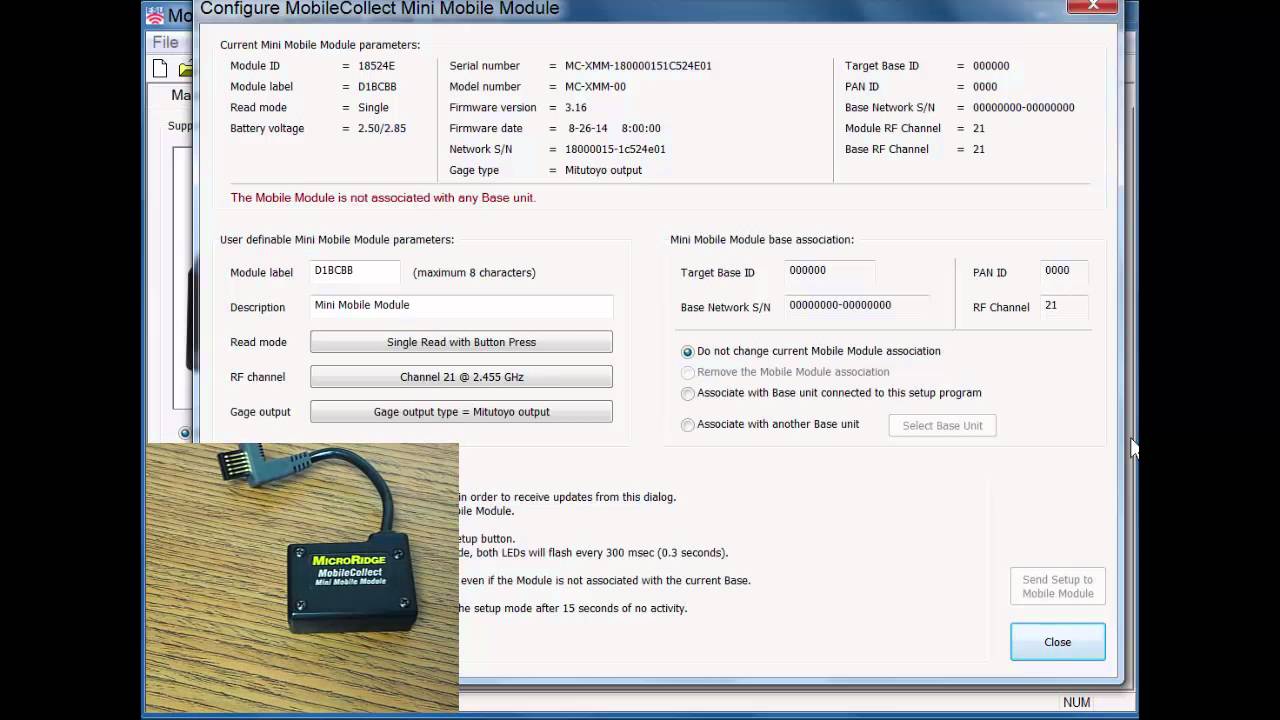Screen dimensions: 1280x720
Task: Click into the Description input field
Action: [461, 306]
